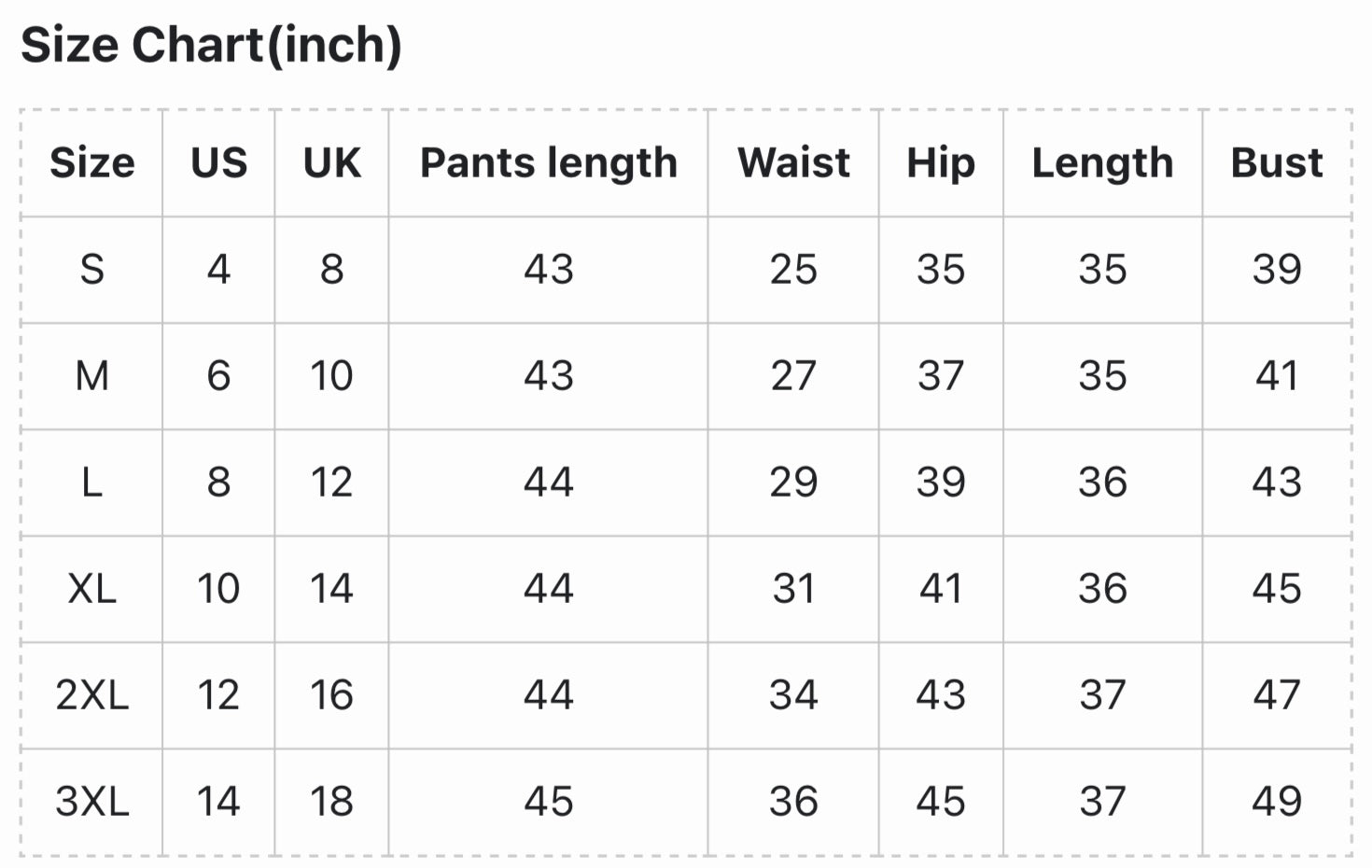1372x868 pixels.
Task: Click the Length column header
Action: pyautogui.click(x=1102, y=162)
